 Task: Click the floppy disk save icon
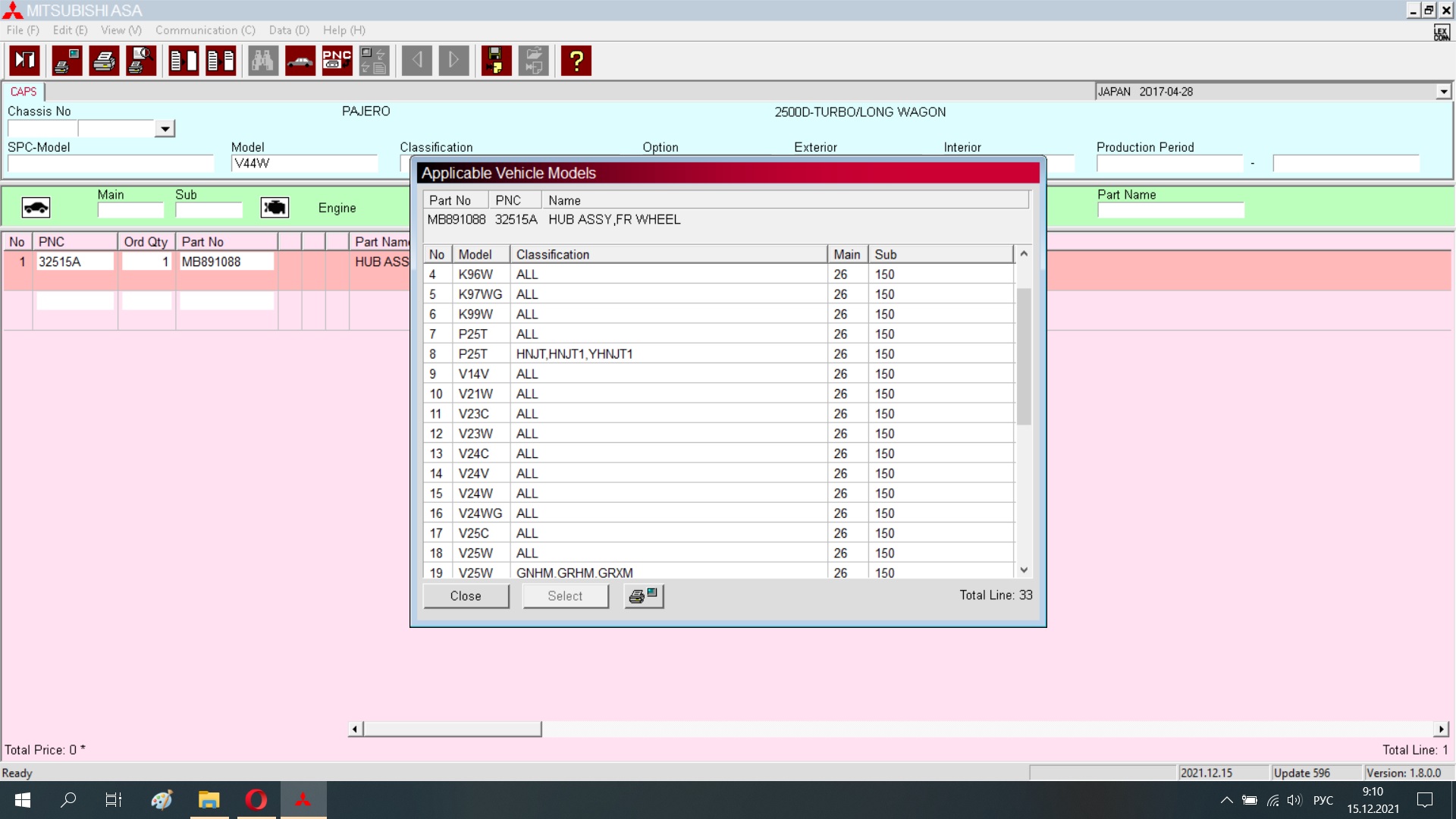496,61
